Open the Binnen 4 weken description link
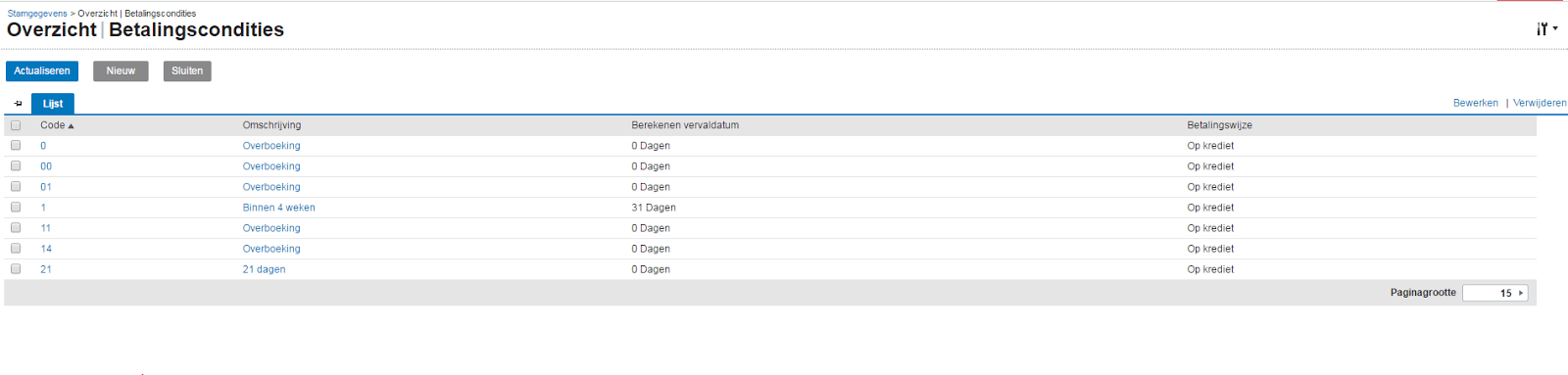This screenshot has height=375, width=1568. click(x=279, y=208)
